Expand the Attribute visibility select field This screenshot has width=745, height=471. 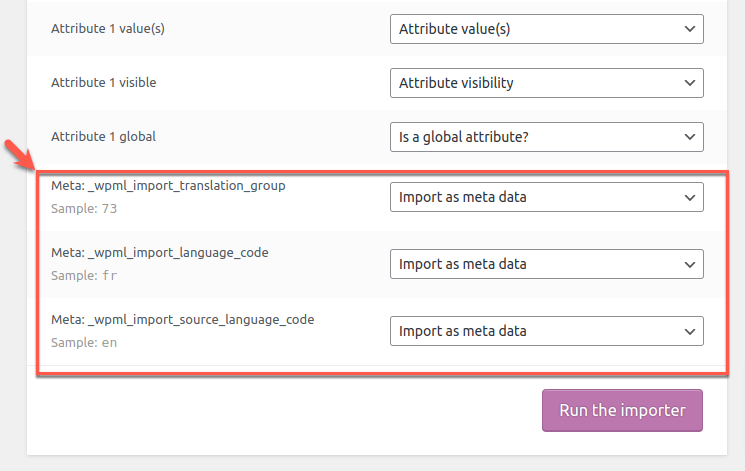(547, 83)
